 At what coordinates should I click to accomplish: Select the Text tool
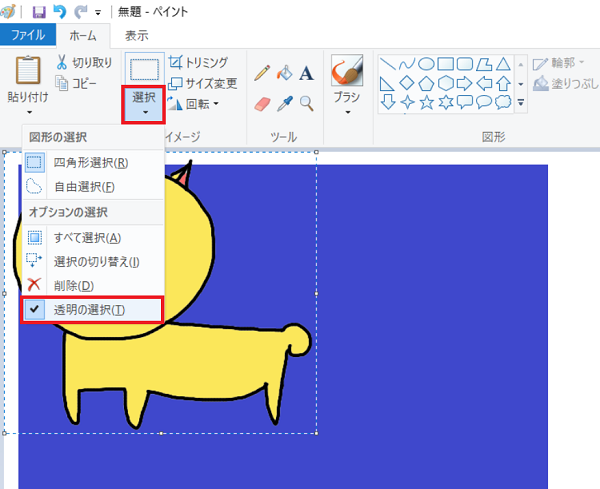306,73
